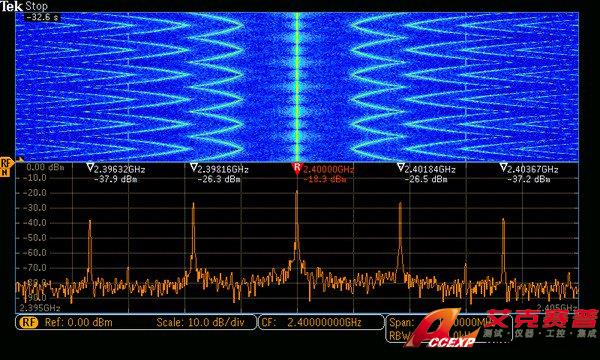
Task: Open the Scale: 10.0 dB/div setting
Action: tap(200, 322)
